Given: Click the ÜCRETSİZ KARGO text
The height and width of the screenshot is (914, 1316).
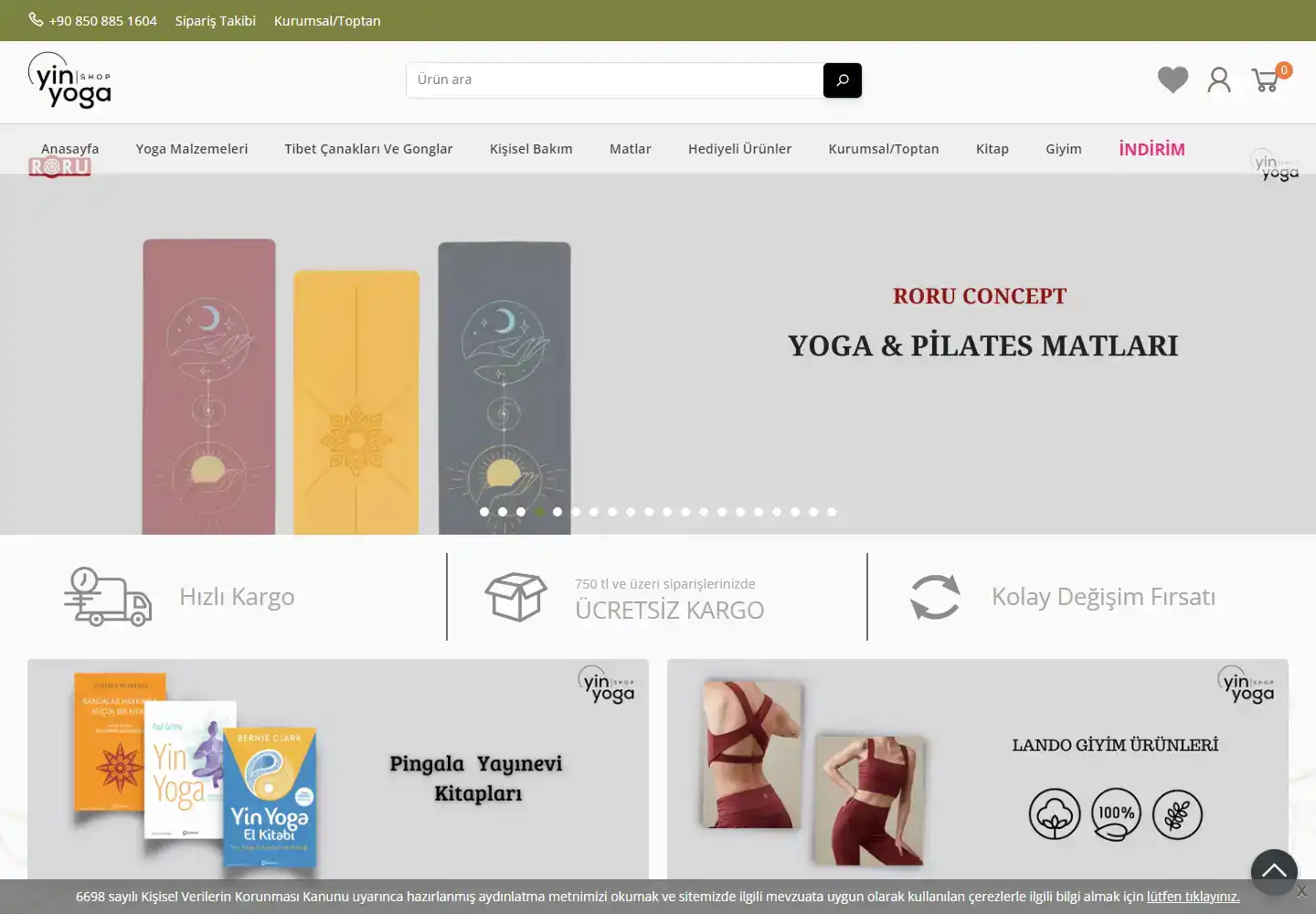Looking at the screenshot, I should coord(670,610).
